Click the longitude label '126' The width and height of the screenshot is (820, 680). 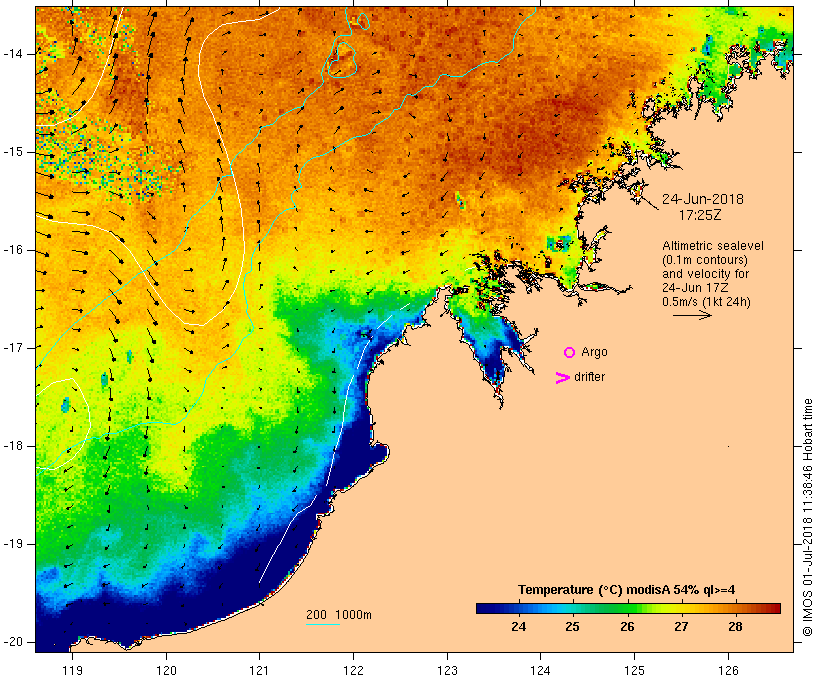728,670
